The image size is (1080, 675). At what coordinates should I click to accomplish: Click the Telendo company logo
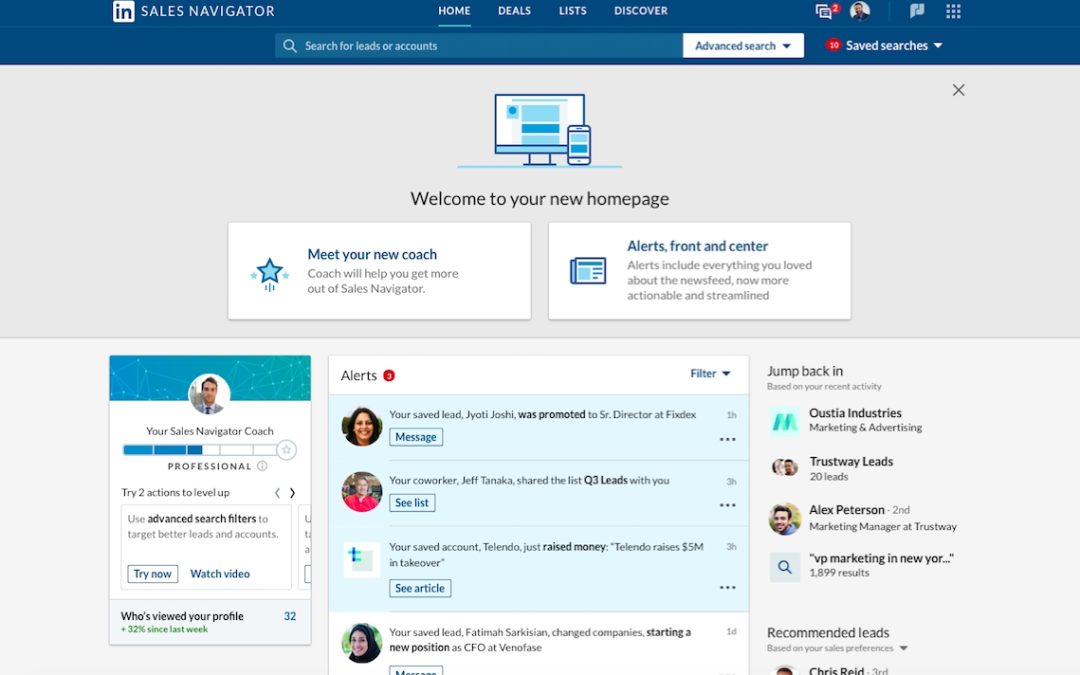pos(362,559)
